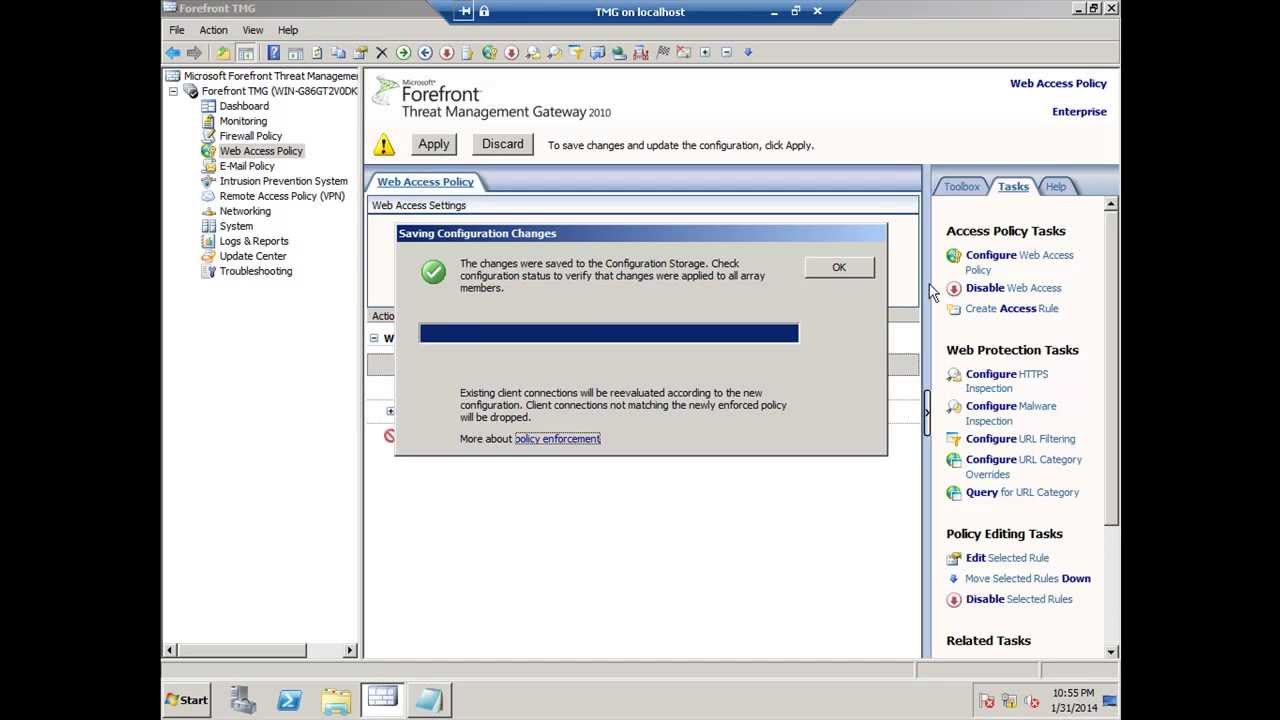Click Configure Malware Inspection task
Screen dimensions: 1280x720
pyautogui.click(x=1011, y=413)
